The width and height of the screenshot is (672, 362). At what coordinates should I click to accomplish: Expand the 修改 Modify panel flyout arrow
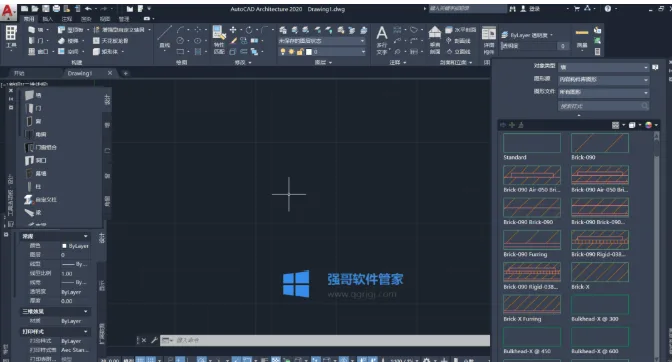[x=250, y=63]
